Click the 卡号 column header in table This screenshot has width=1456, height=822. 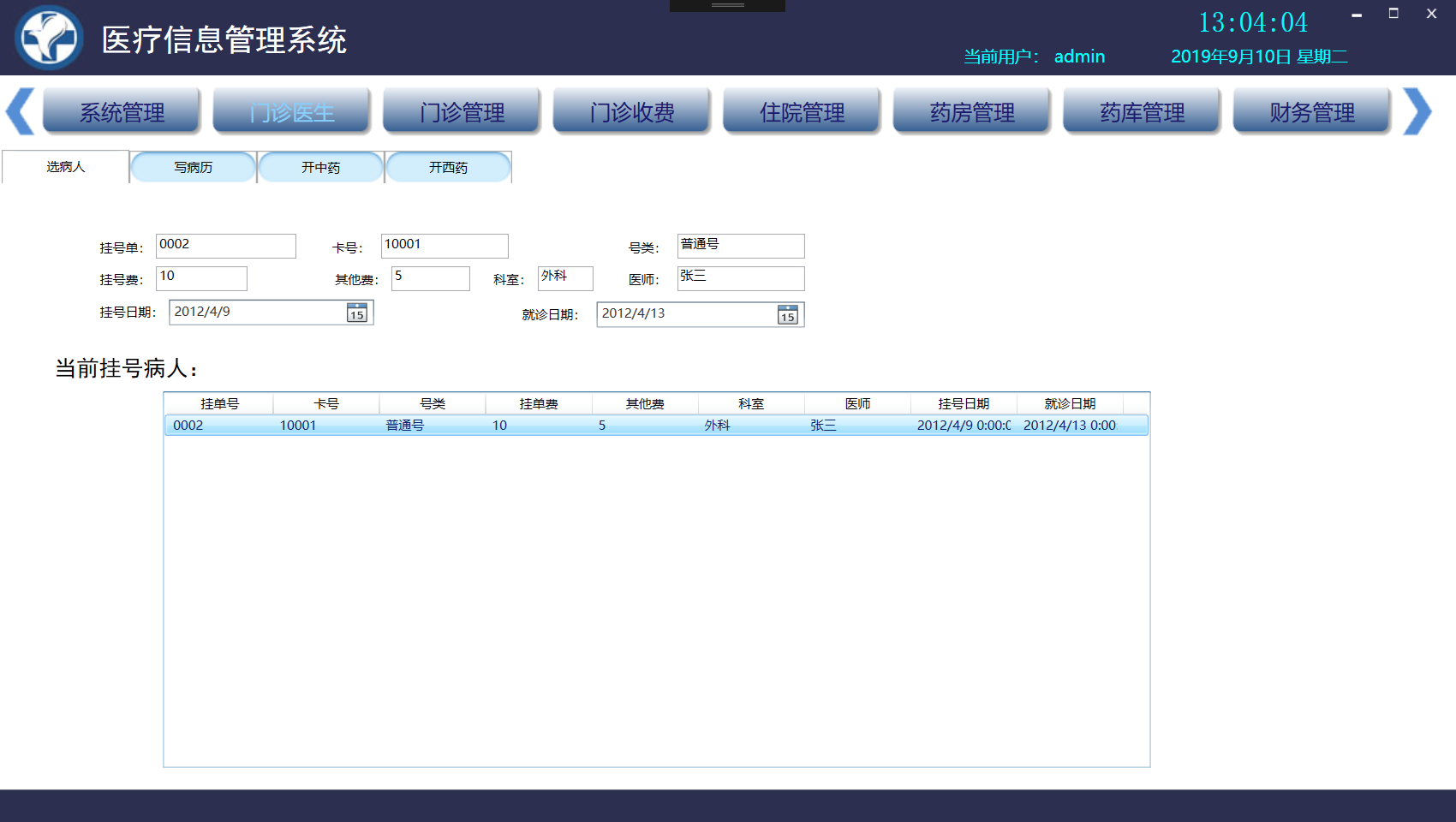point(326,403)
